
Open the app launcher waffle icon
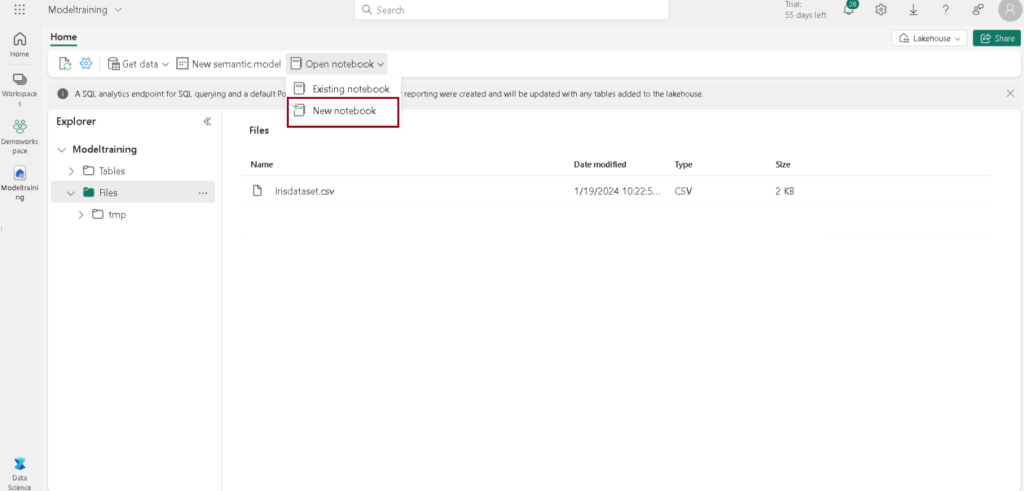point(20,10)
